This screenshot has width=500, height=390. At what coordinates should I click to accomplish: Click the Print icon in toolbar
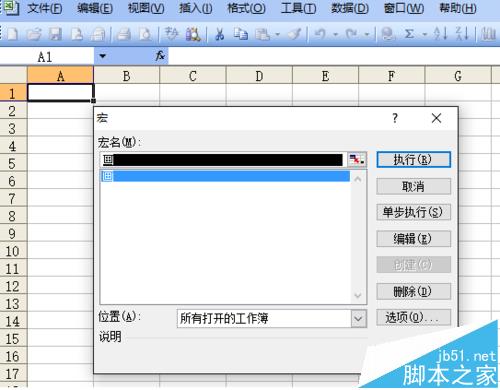124,34
